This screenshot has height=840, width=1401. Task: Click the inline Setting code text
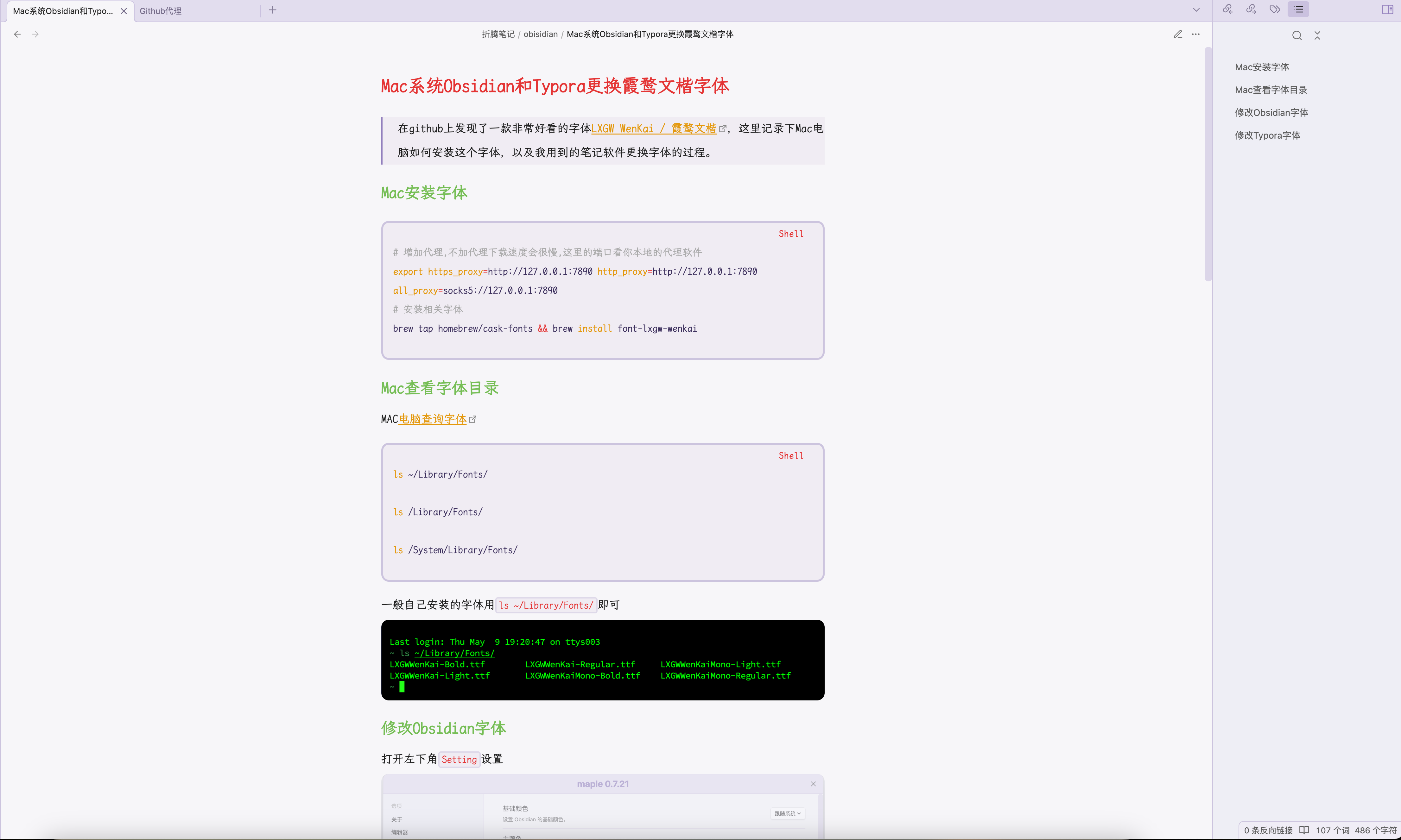tap(459, 760)
